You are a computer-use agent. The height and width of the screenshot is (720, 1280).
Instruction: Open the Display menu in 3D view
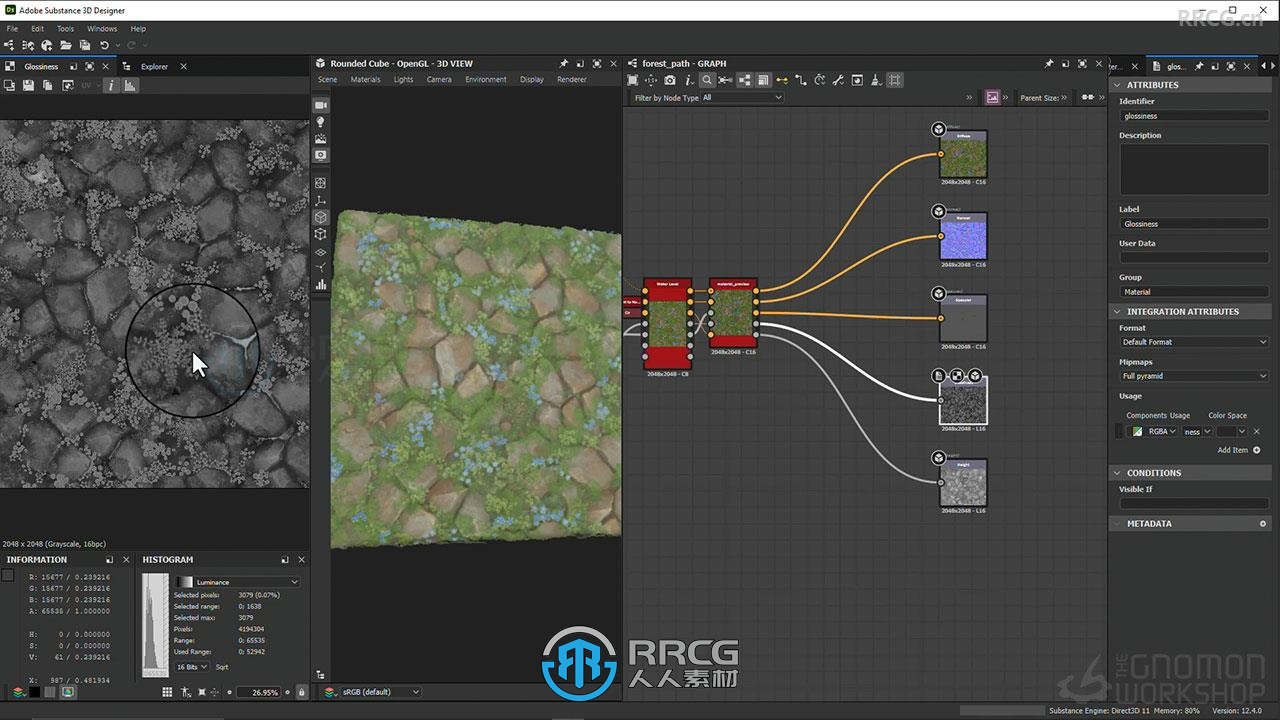pos(532,80)
